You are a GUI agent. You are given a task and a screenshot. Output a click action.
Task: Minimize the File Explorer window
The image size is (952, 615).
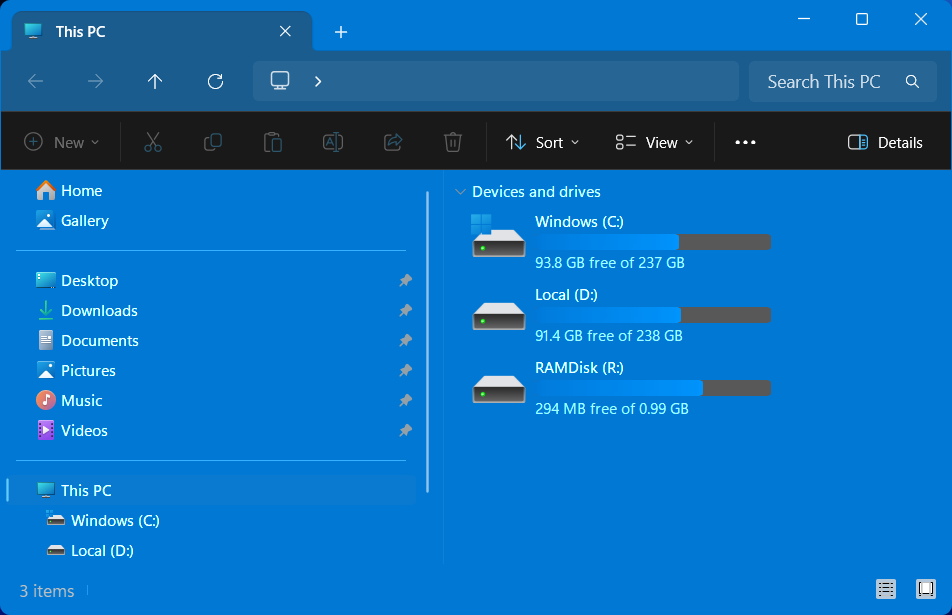click(x=804, y=19)
